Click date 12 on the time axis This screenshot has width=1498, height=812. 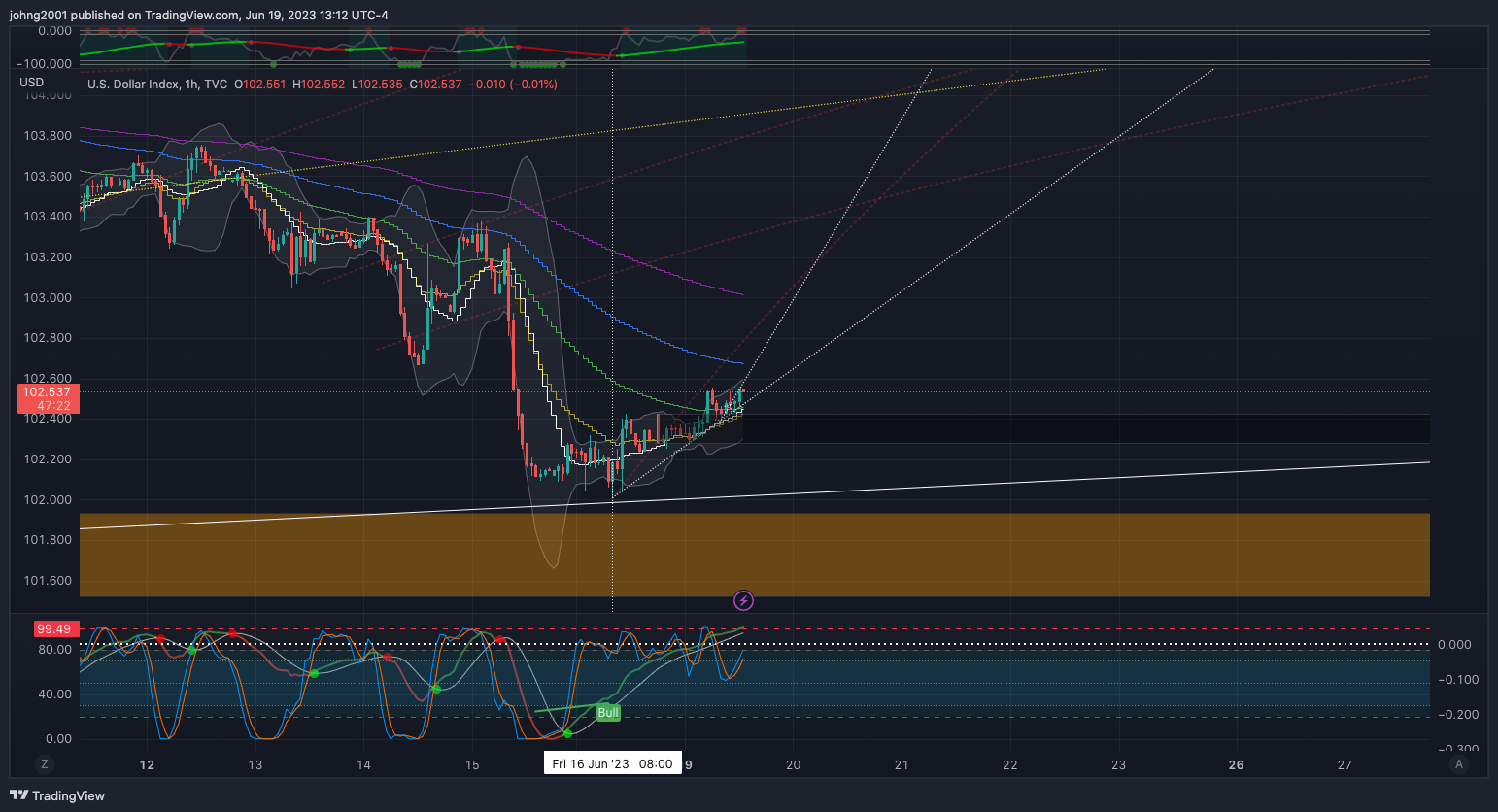tap(147, 765)
